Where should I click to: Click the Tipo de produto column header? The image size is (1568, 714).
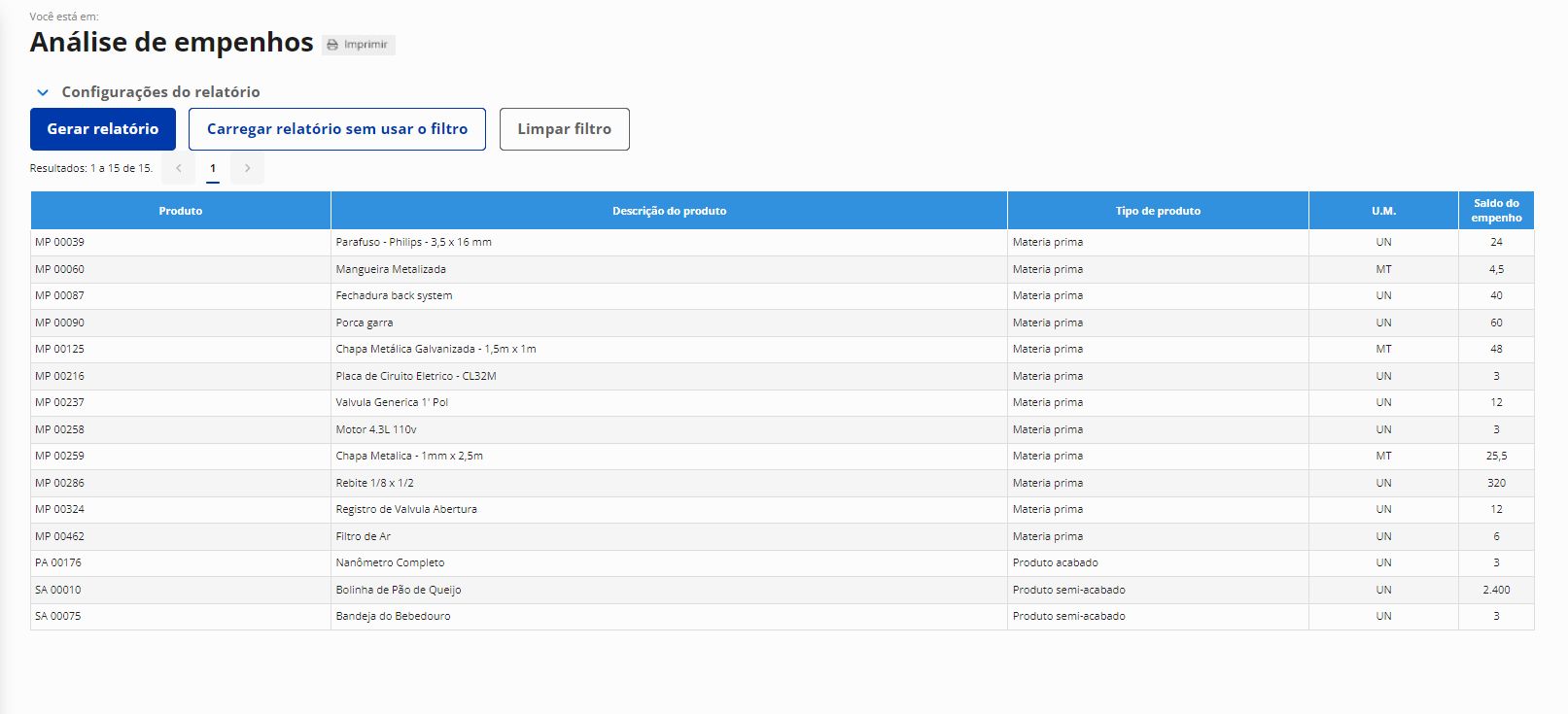(x=1158, y=211)
